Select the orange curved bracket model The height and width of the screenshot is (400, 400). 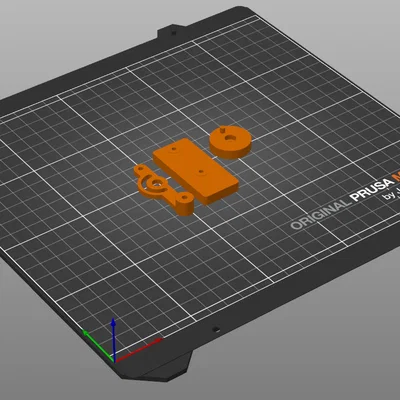(164, 189)
